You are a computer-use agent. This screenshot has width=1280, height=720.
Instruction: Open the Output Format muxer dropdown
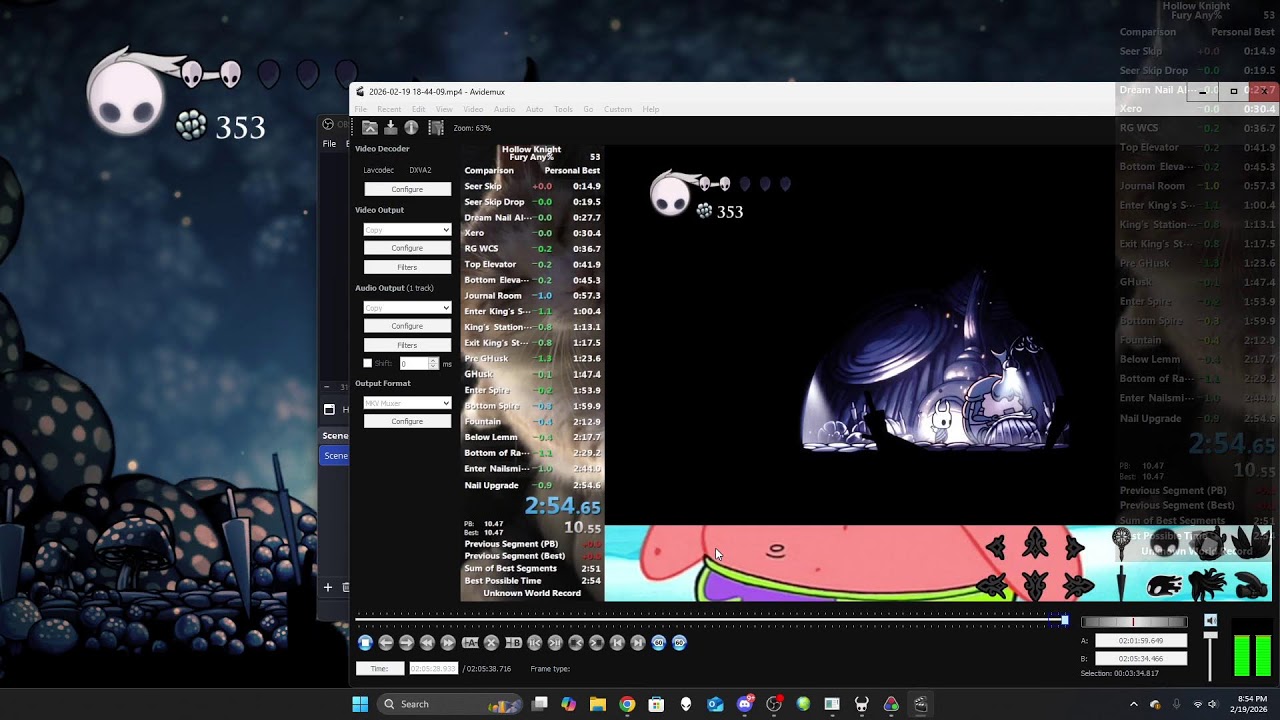click(x=407, y=403)
